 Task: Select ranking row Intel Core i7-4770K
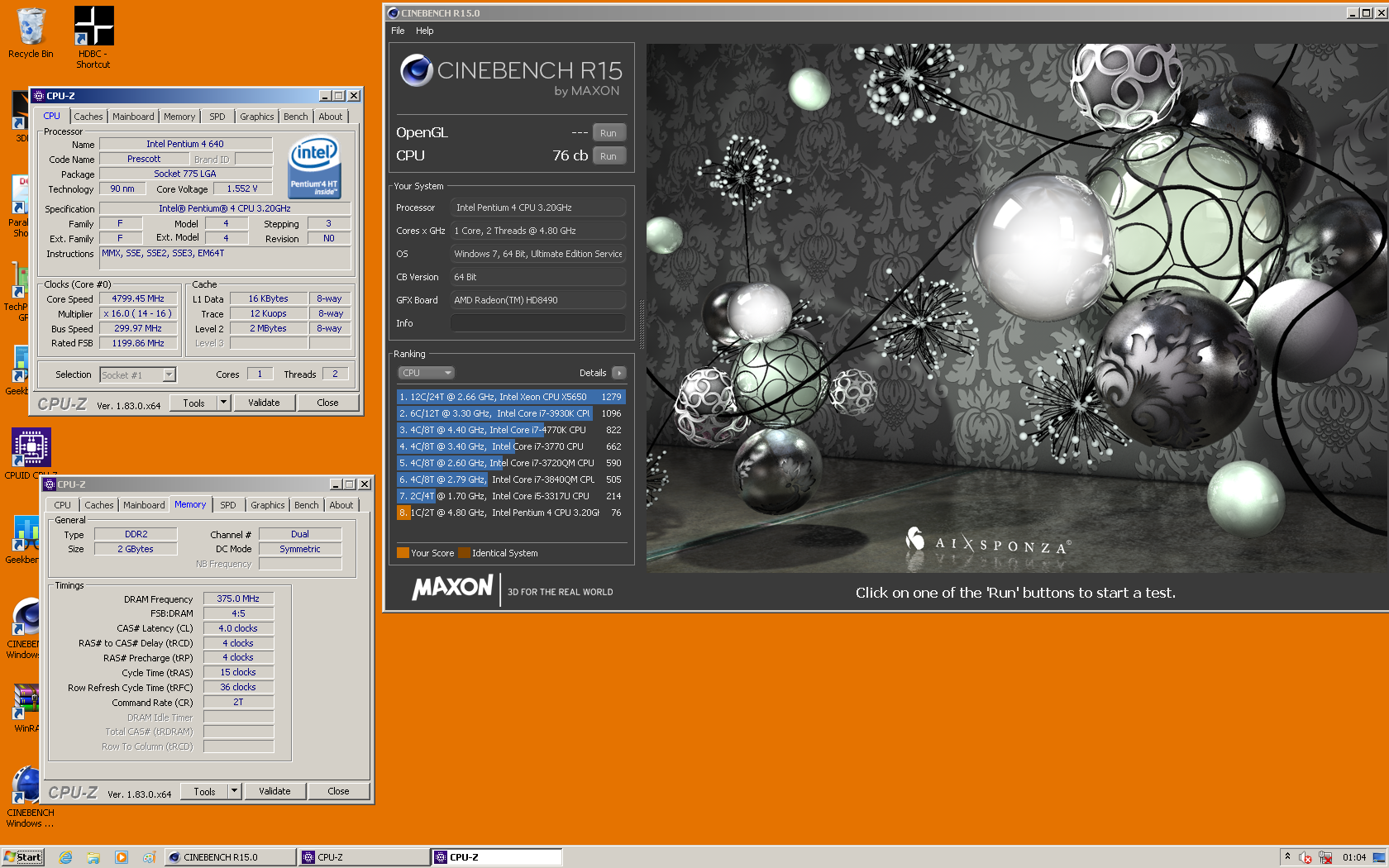coord(511,430)
